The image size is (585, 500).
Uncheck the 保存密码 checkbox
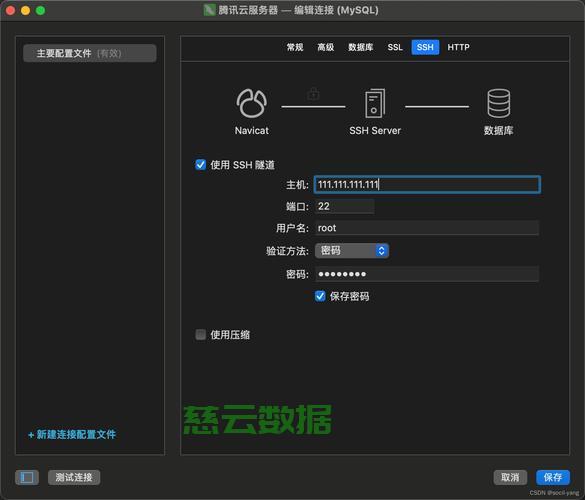[320, 296]
